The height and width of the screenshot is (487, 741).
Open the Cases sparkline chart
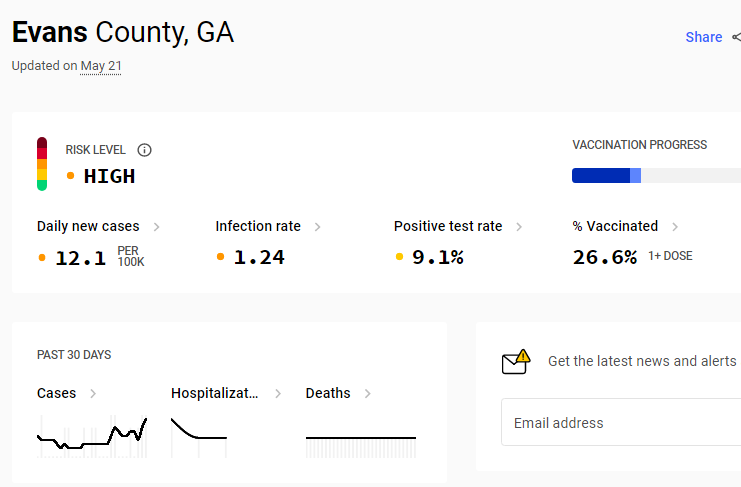tap(92, 436)
